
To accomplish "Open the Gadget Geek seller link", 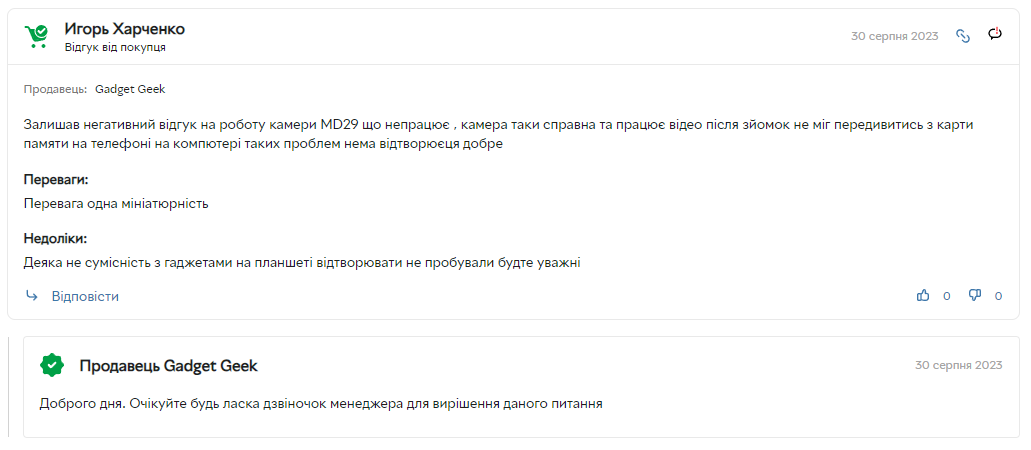I will click(130, 89).
